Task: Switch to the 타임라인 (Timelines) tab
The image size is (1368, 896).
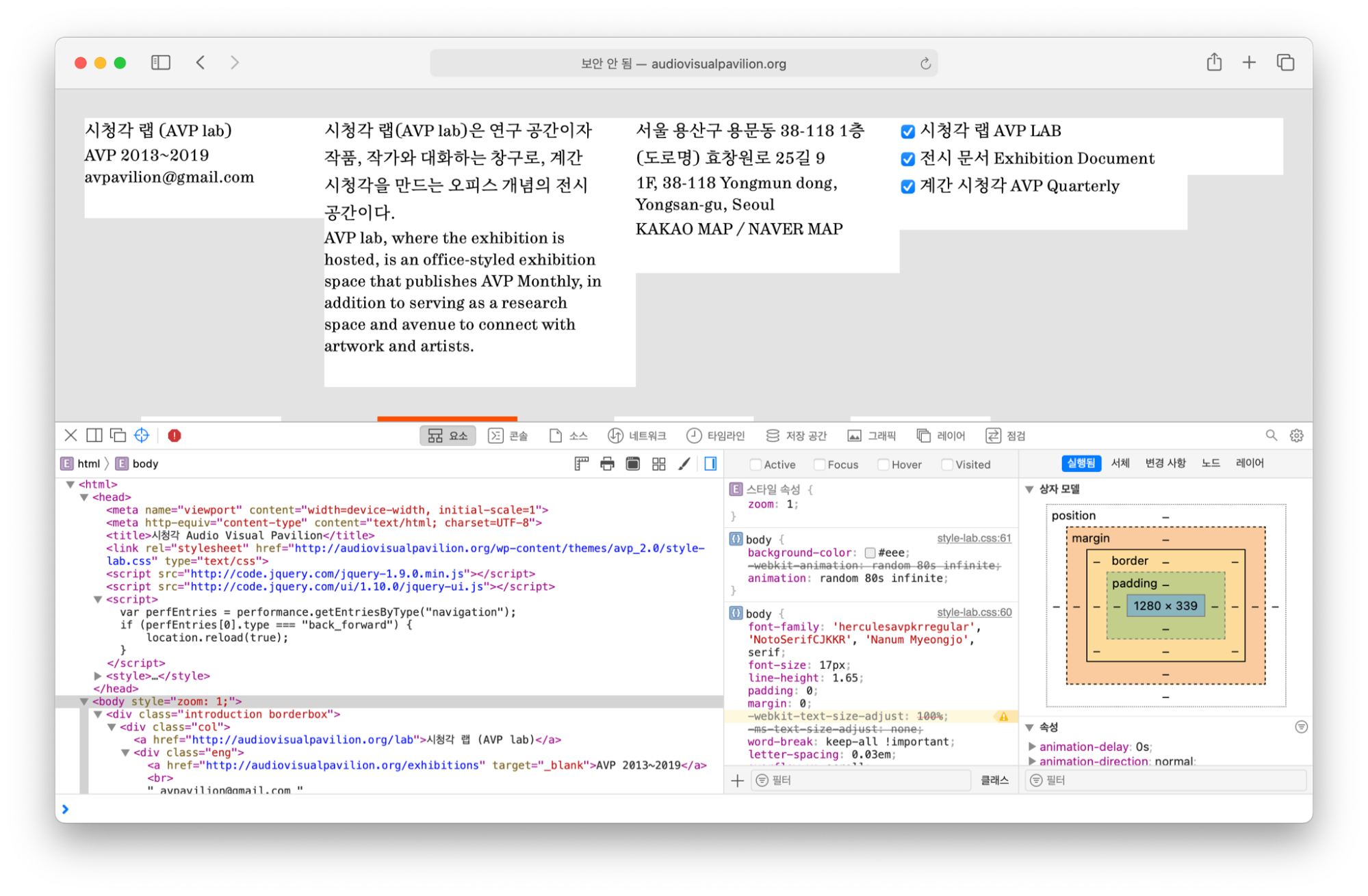Action: (x=715, y=436)
